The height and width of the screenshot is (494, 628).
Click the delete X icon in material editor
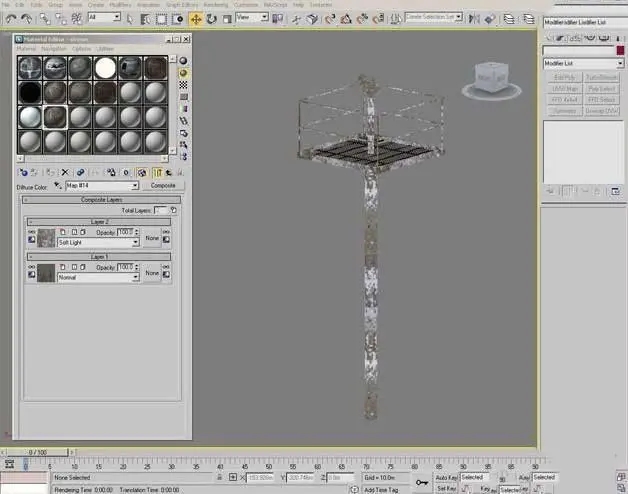click(x=65, y=172)
